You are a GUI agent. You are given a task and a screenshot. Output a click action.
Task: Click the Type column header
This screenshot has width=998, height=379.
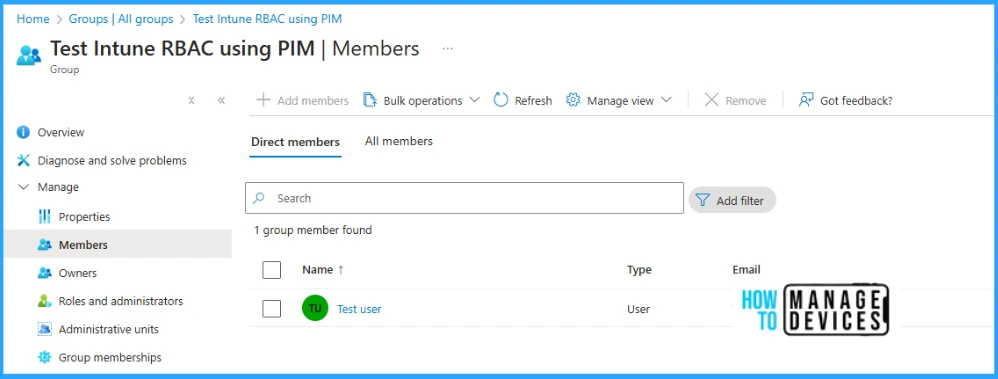639,269
